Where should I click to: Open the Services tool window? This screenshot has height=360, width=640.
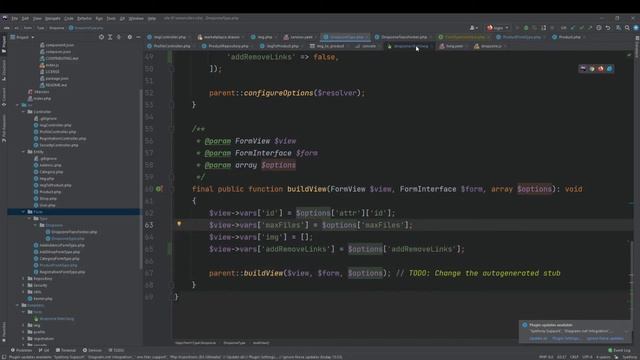click(92, 350)
